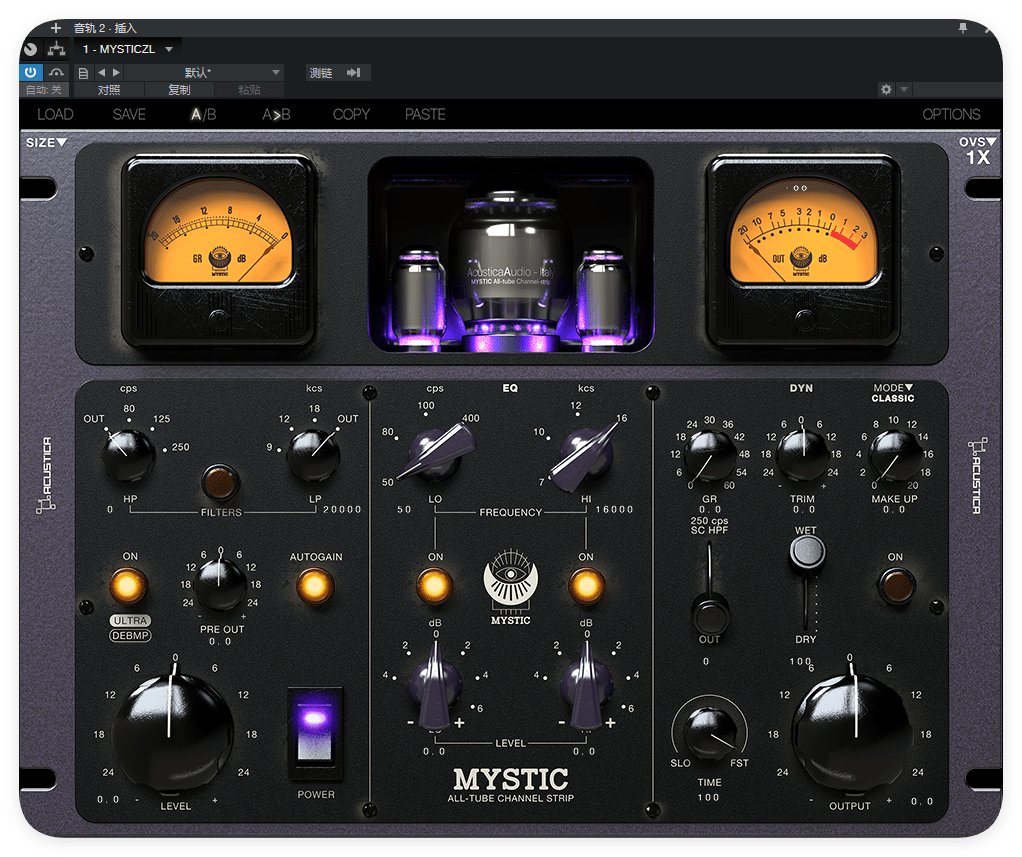The height and width of the screenshot is (857, 1022).
Task: Click the large input LEVEL knob
Action: (172, 733)
